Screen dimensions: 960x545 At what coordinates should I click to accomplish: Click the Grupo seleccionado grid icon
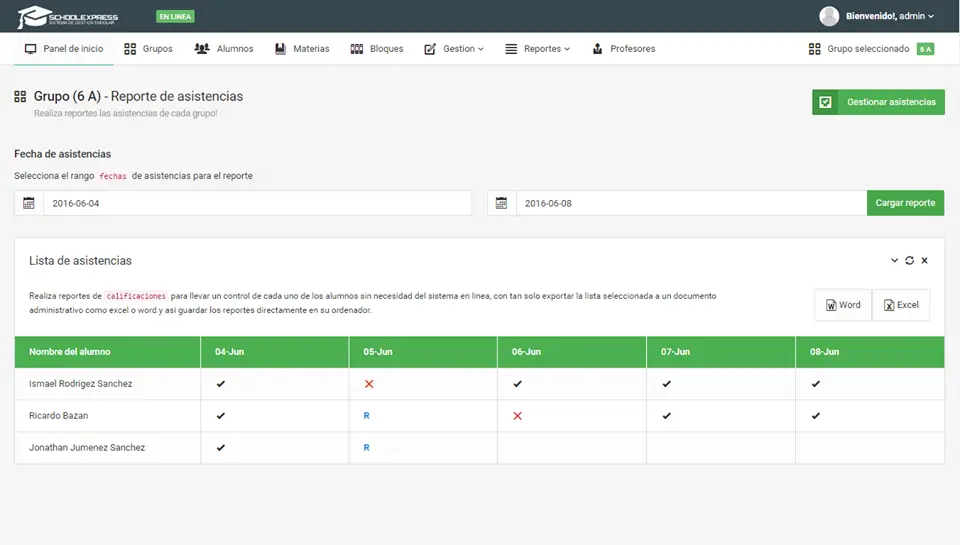click(814, 49)
